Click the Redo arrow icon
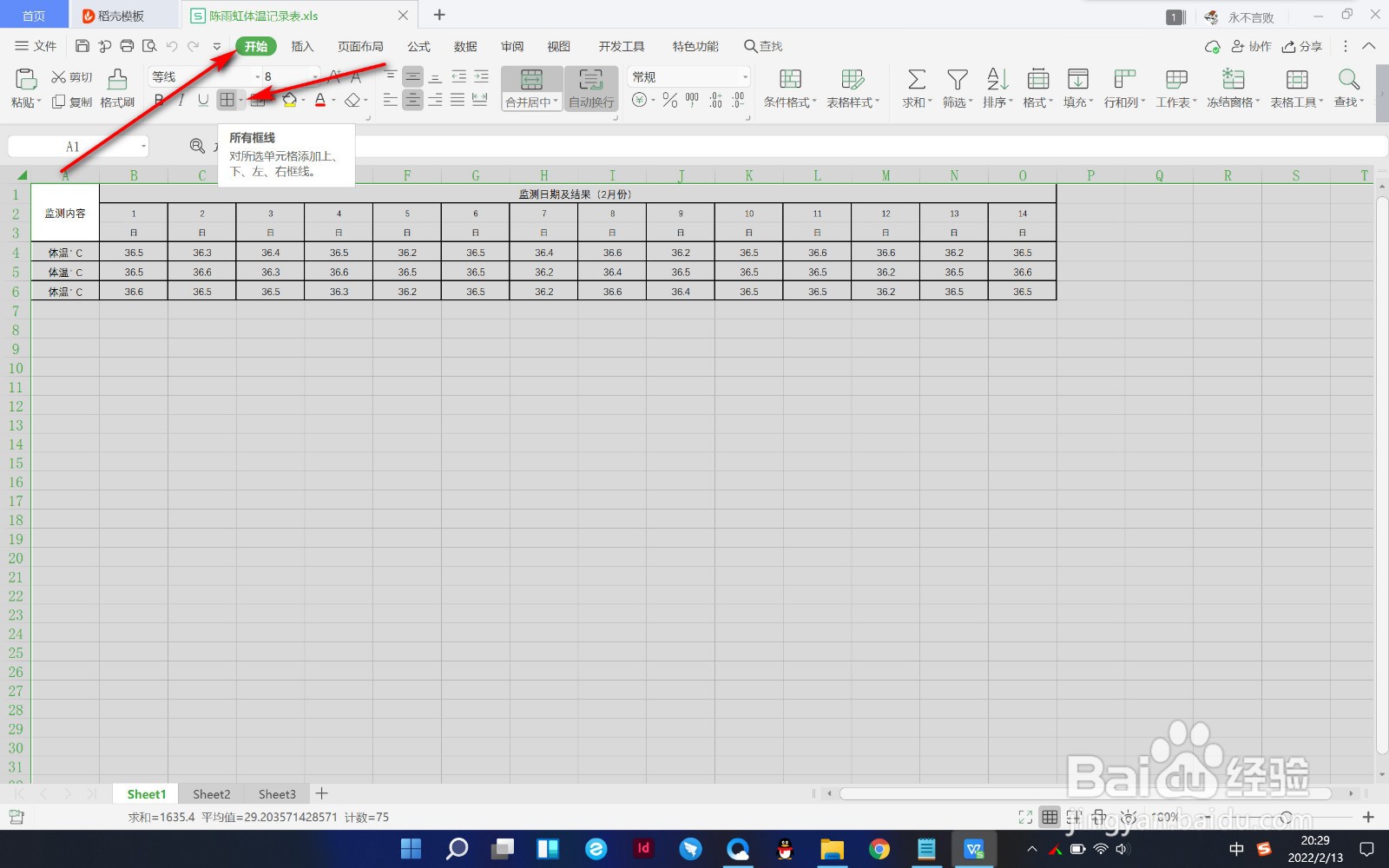This screenshot has height=868, width=1389. [x=194, y=46]
